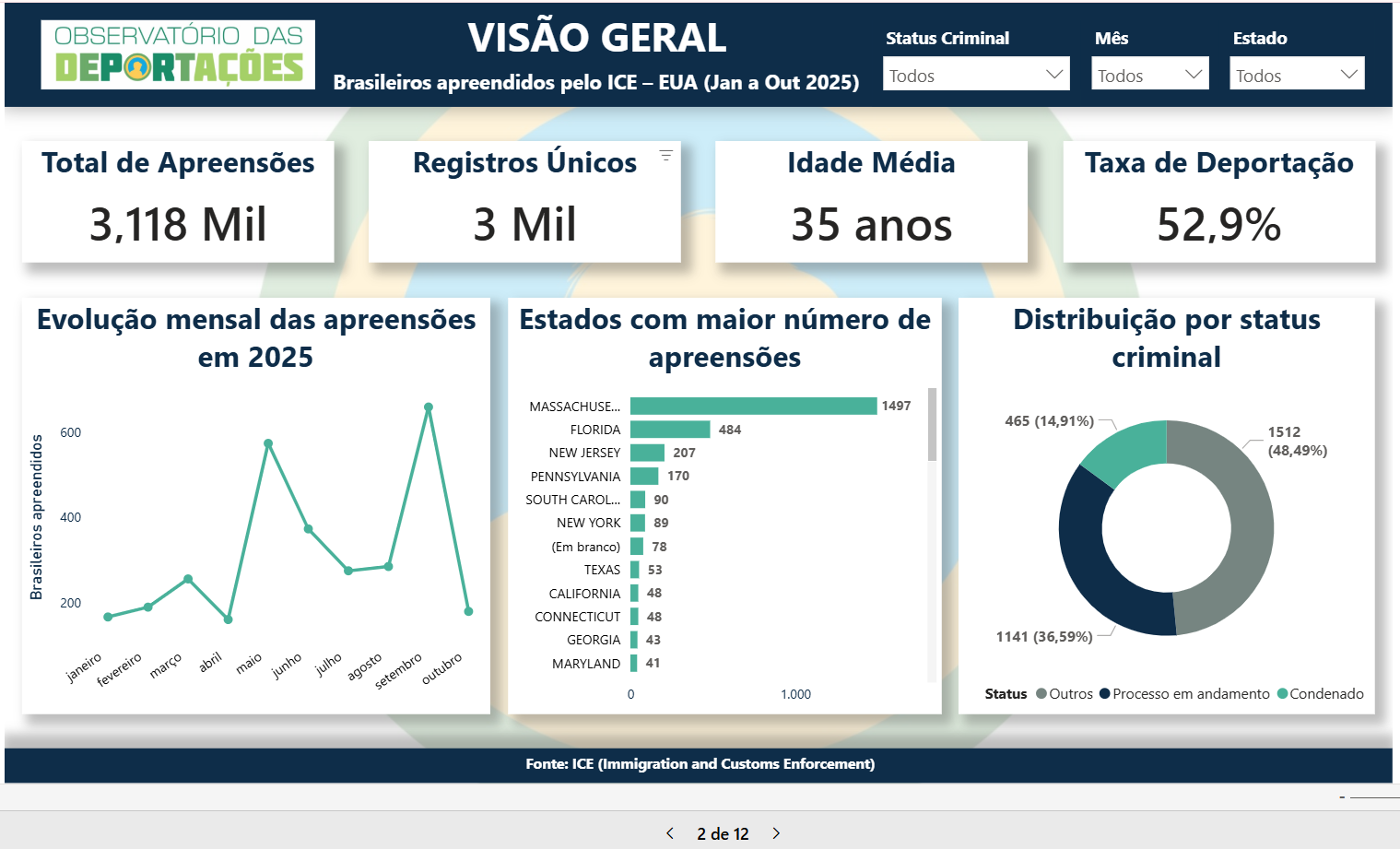
Task: Click the maio data point on line chart
Action: (x=268, y=443)
